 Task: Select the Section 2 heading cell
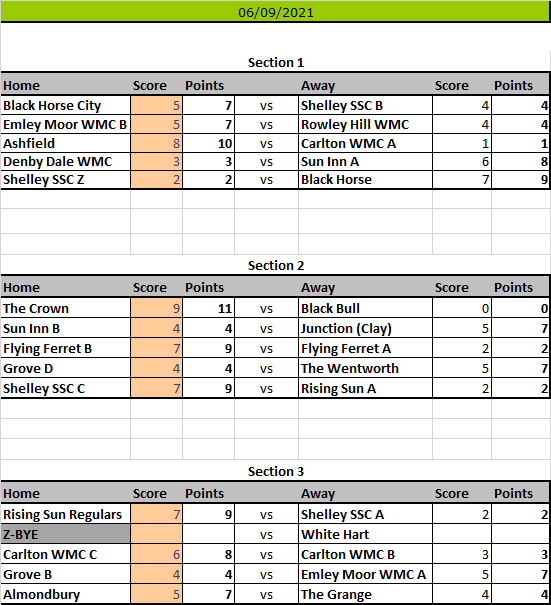click(x=276, y=265)
